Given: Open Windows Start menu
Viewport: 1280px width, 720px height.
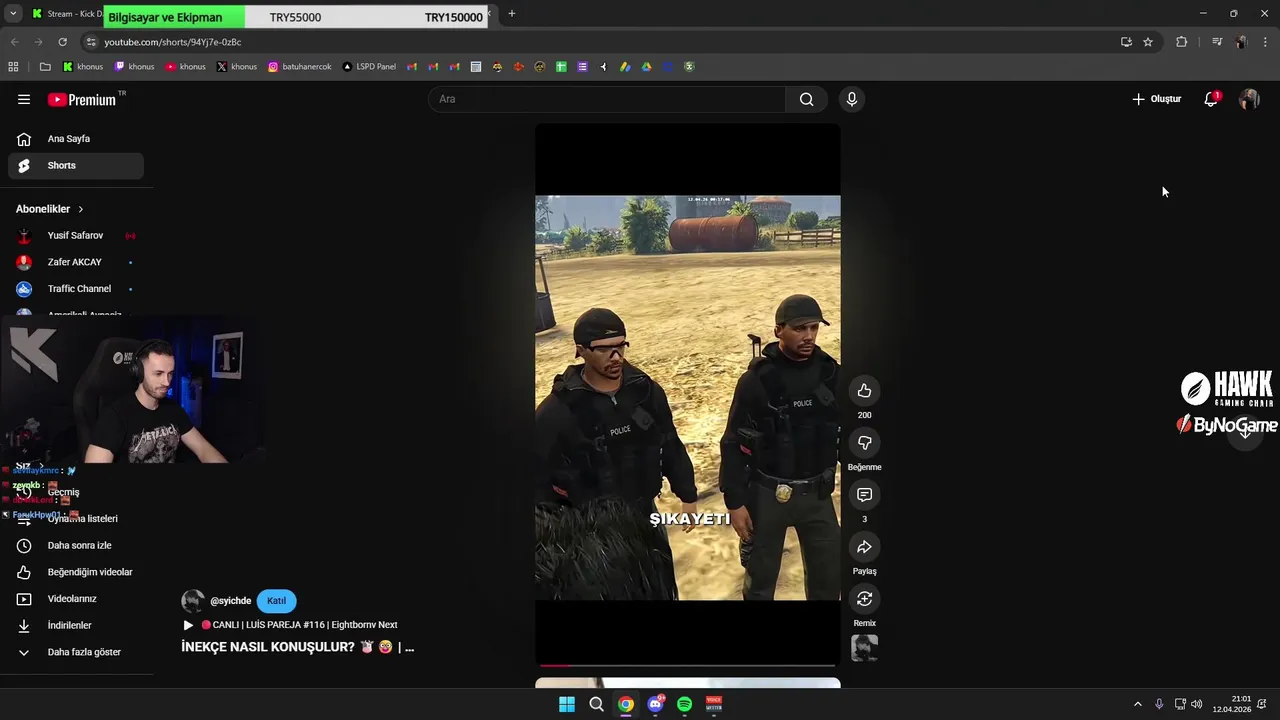Looking at the screenshot, I should click(567, 704).
